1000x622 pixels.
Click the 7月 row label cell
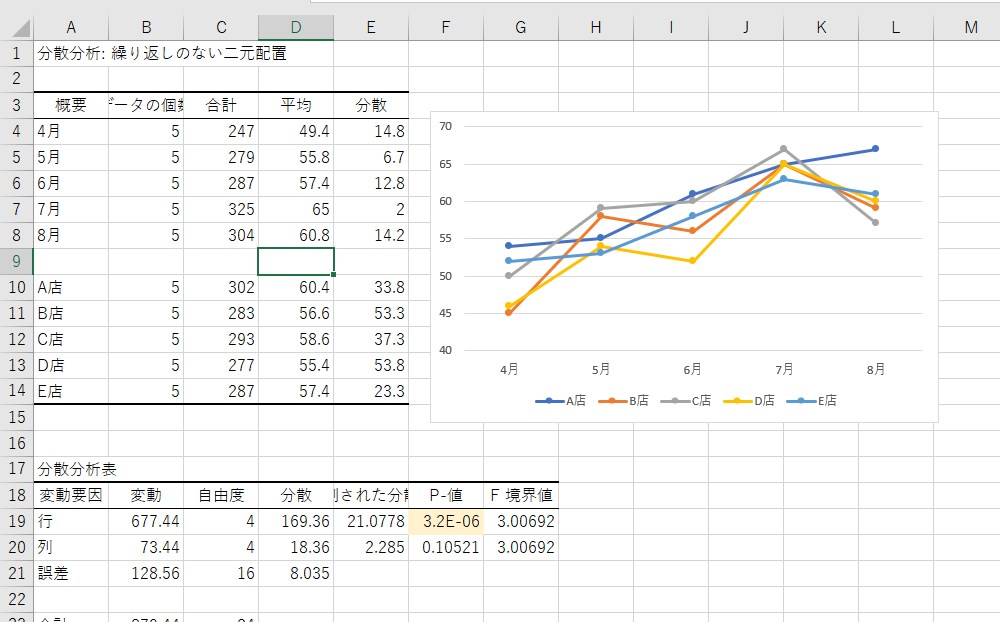point(71,209)
